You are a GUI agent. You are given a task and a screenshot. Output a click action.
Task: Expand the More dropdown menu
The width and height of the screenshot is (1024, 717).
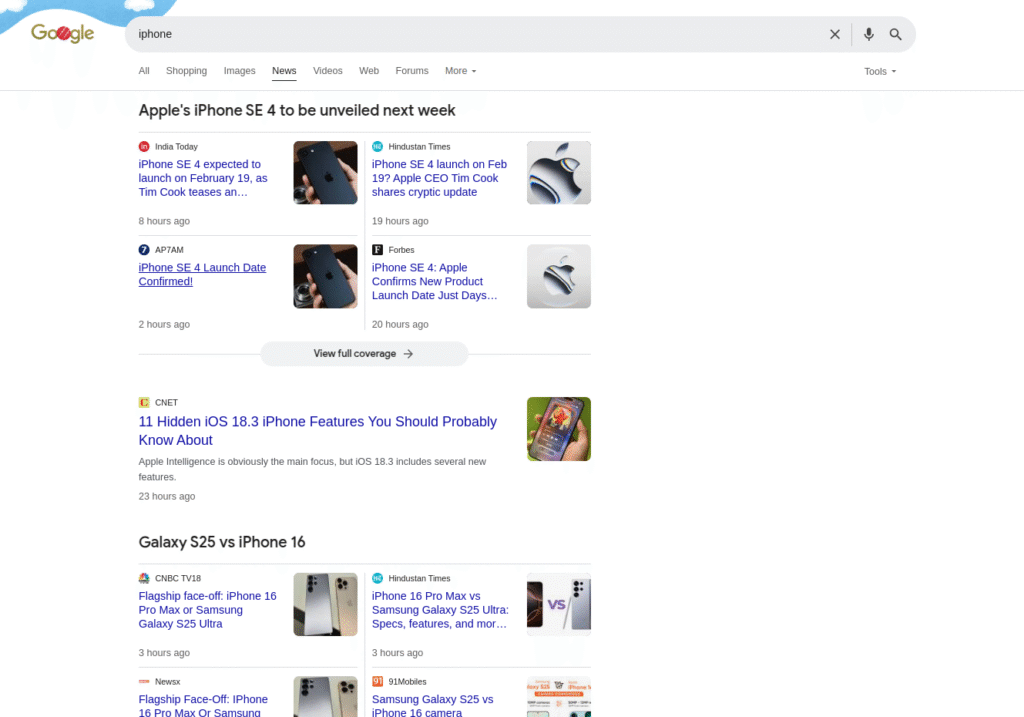(x=460, y=71)
